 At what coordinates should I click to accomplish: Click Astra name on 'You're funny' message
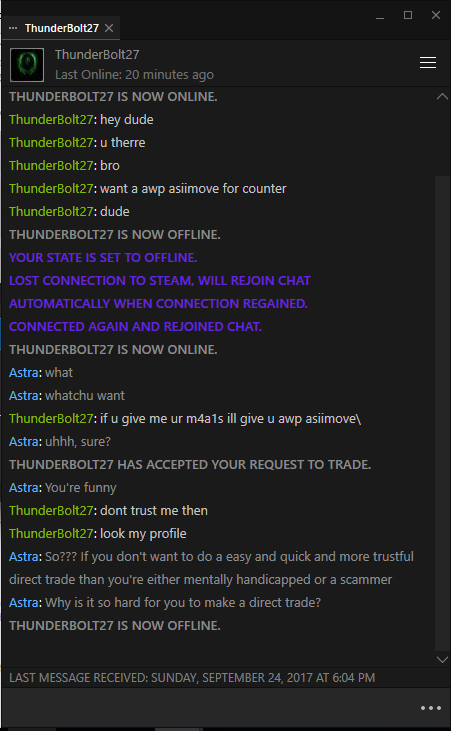[23, 487]
